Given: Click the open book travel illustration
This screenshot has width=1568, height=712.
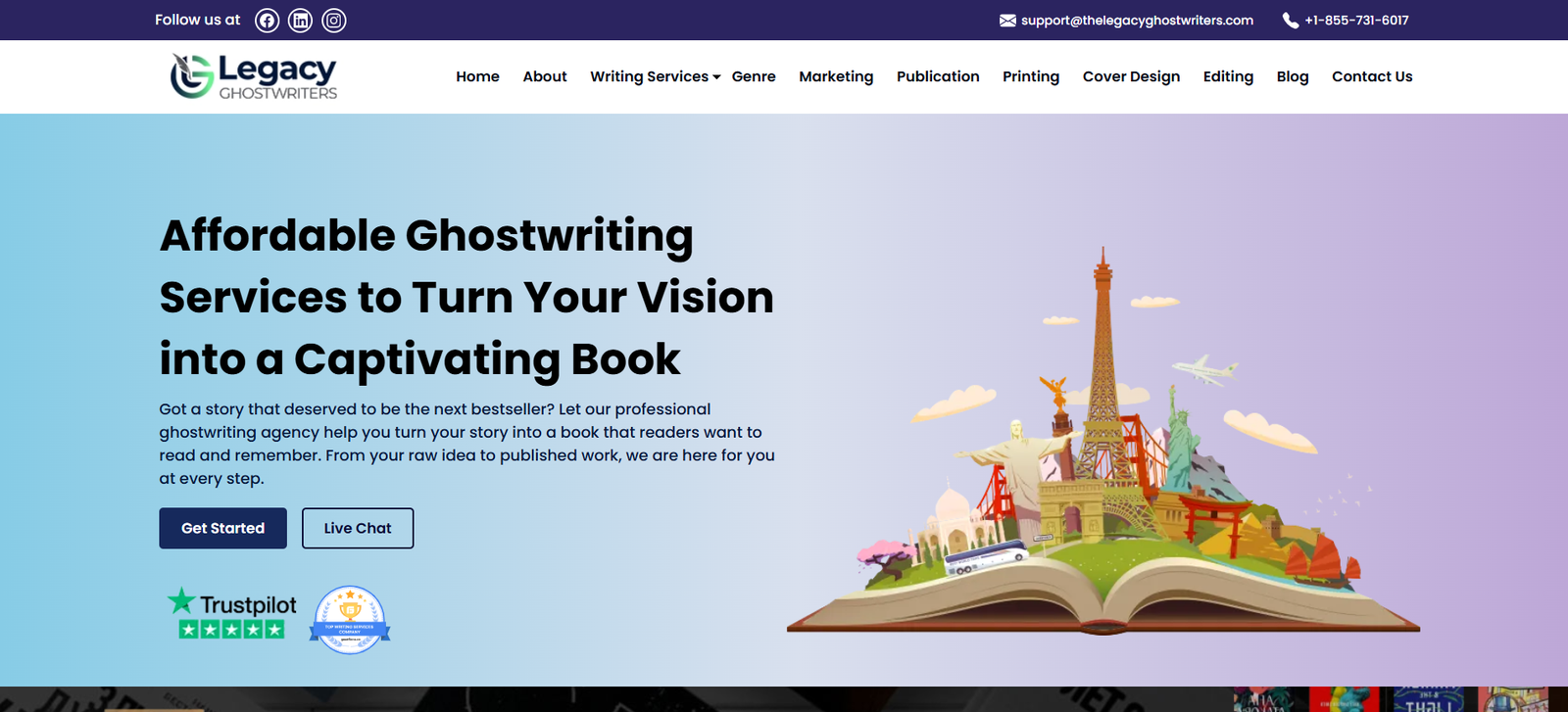Looking at the screenshot, I should (x=1103, y=441).
